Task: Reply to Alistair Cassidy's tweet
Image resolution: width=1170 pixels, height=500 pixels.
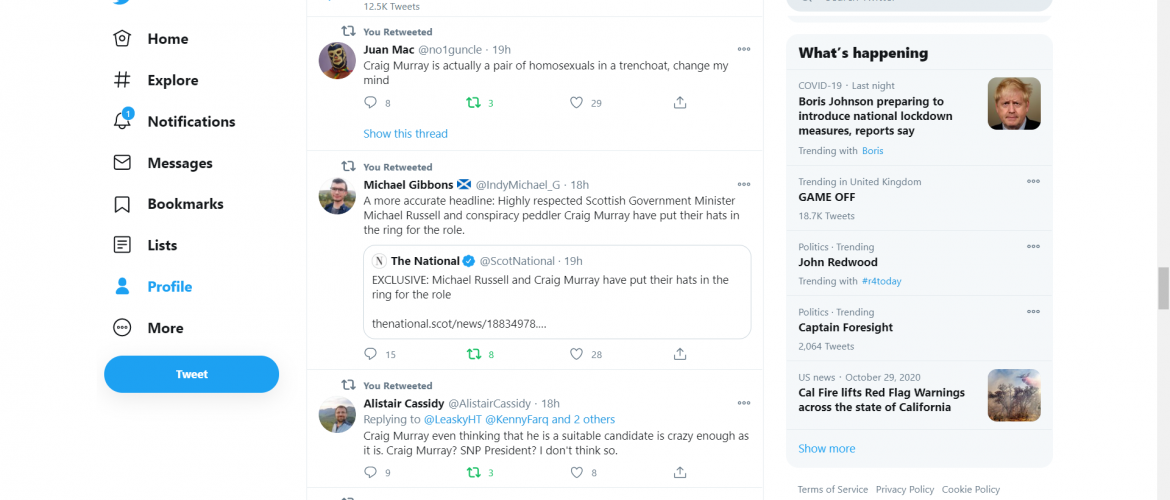Action: [371, 472]
